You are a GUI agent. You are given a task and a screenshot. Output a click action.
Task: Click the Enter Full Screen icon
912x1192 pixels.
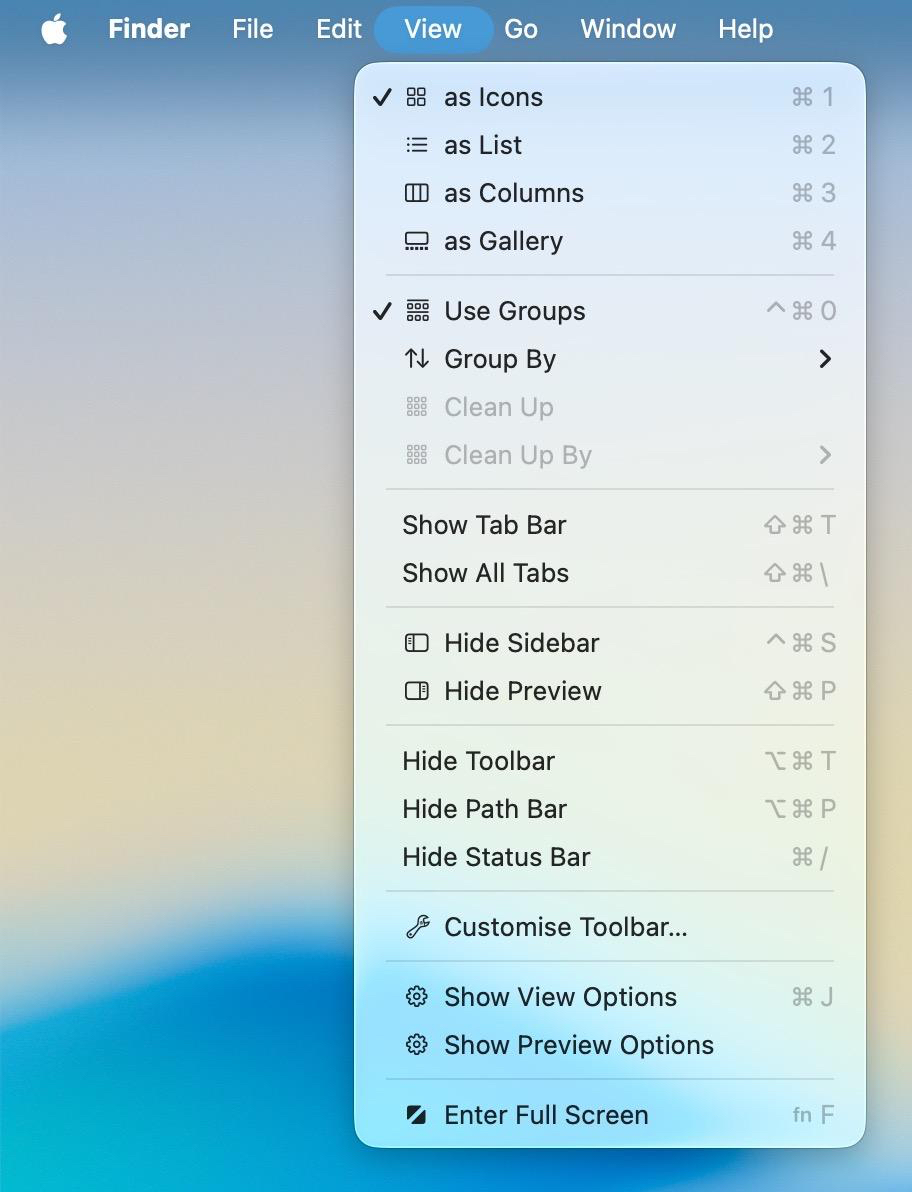(x=416, y=1115)
